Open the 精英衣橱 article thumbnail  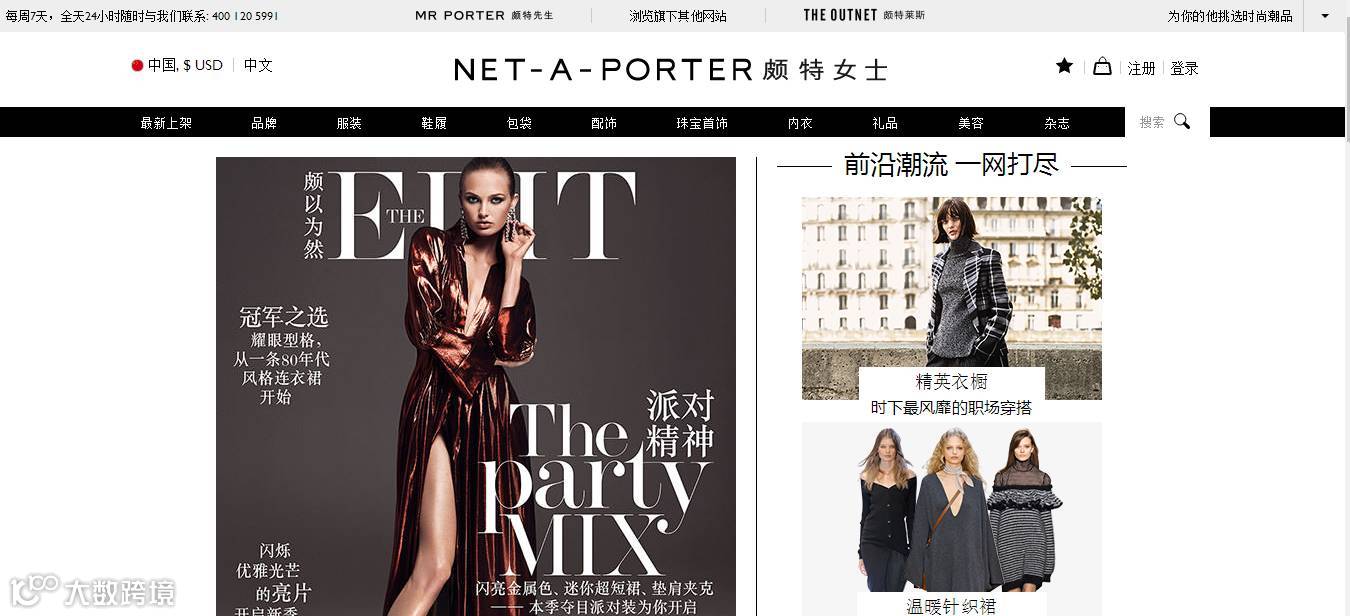point(952,298)
